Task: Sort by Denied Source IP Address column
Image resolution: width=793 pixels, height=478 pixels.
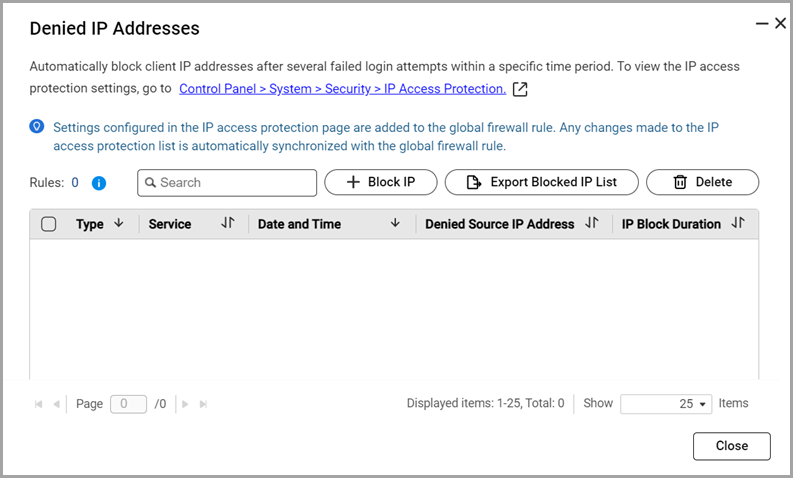Action: (x=591, y=224)
